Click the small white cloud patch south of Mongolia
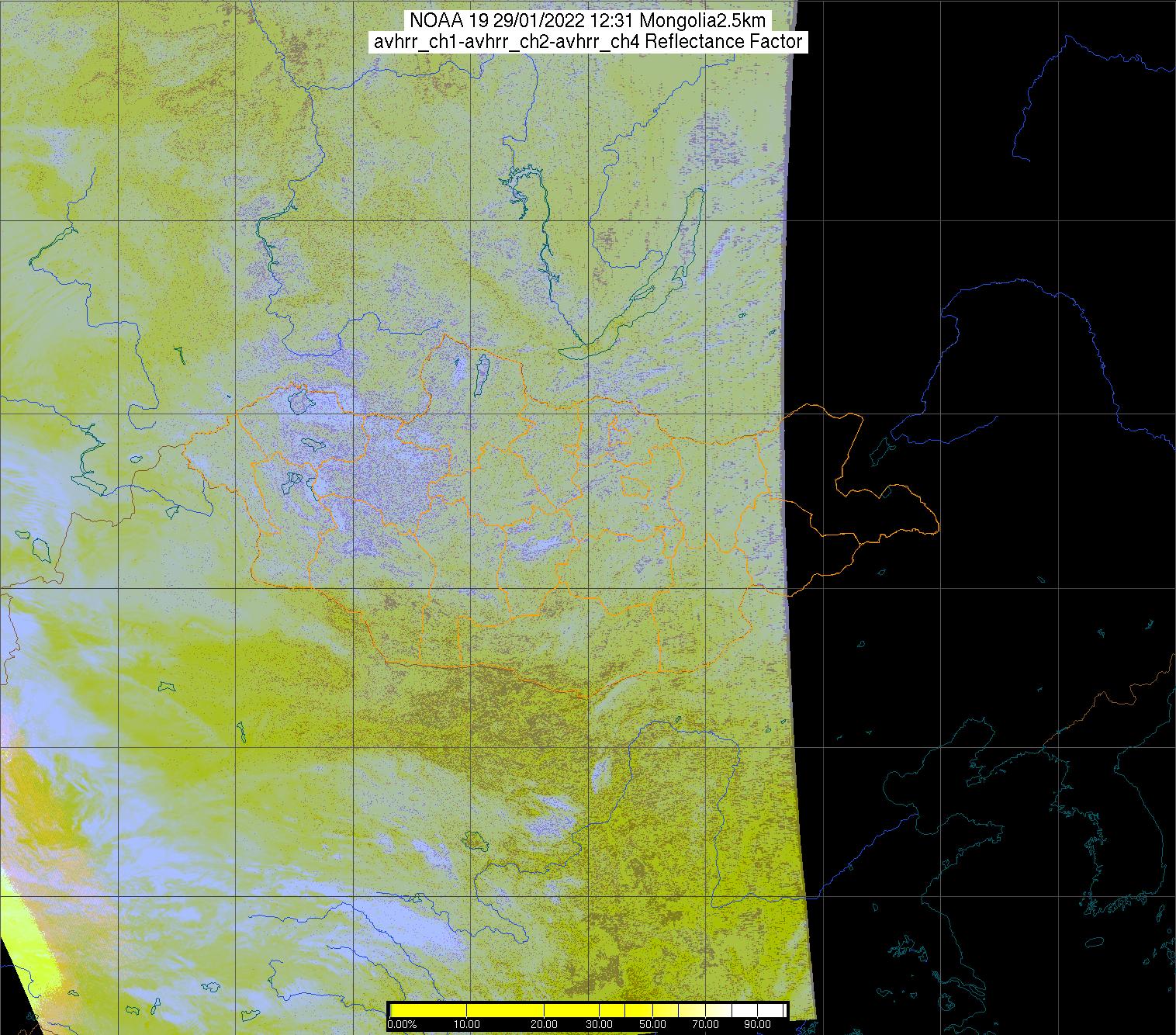Screen dimensions: 1176x1035 pos(600,771)
